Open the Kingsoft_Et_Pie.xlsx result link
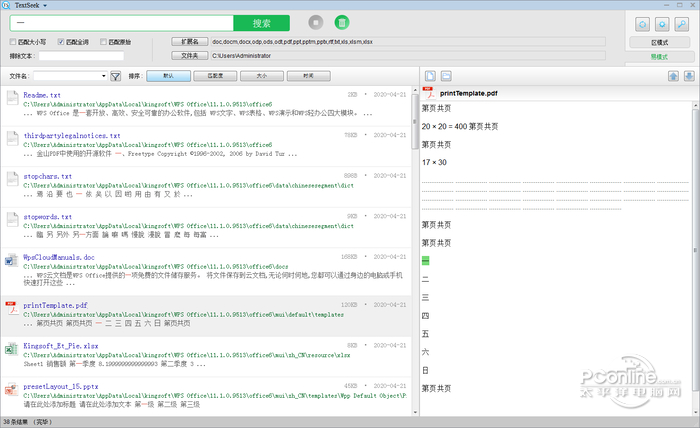Screen dimensions: 700x428 point(61,346)
